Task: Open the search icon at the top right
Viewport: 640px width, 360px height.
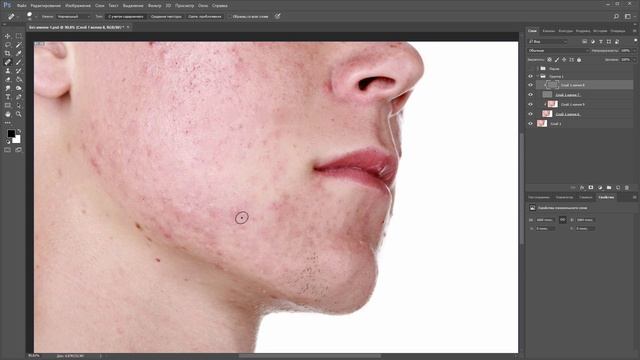Action: point(616,16)
